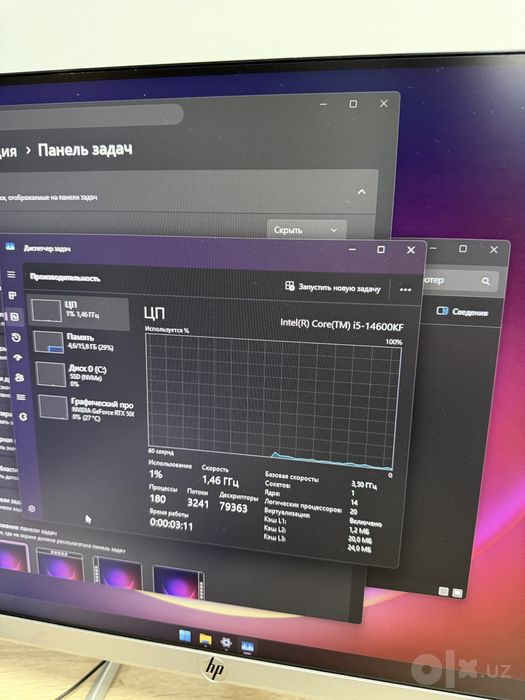Click processor name Intel Core i5-14600KF
This screenshot has height=700, width=525.
click(342, 325)
